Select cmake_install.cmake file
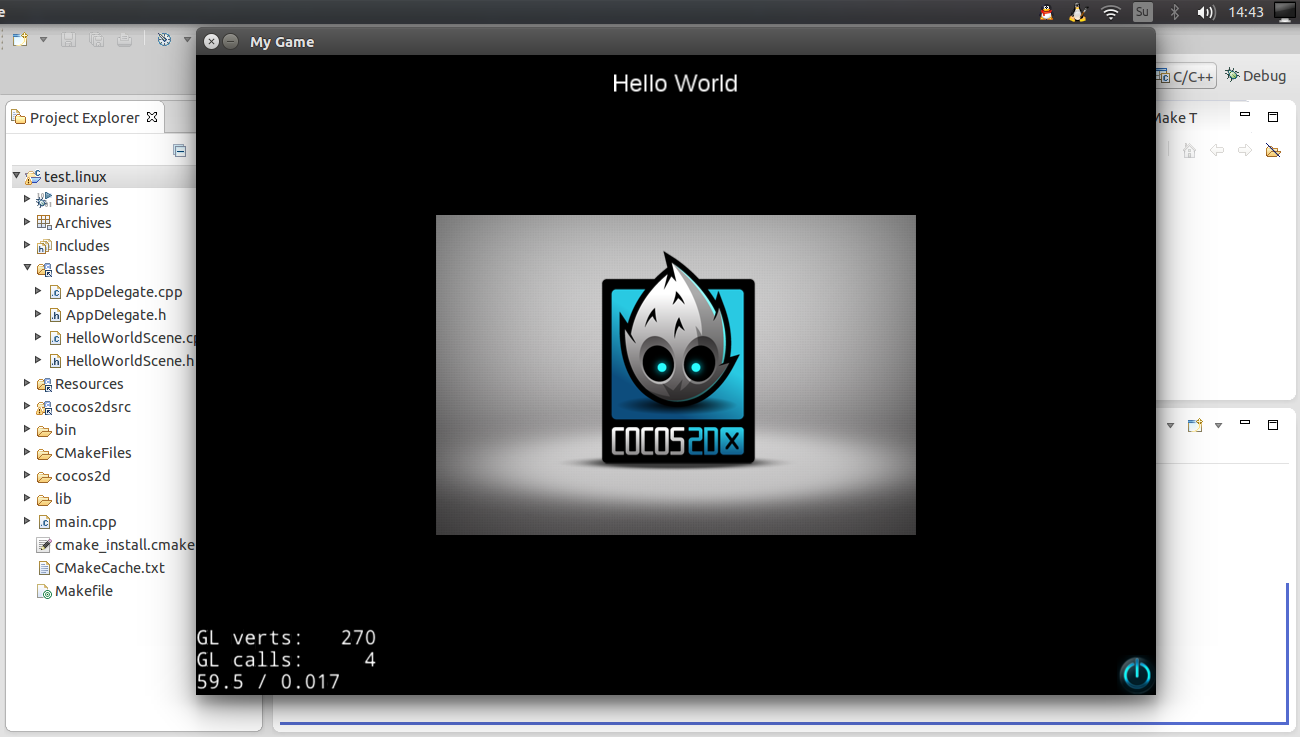Screen dimensions: 1300x737 (125, 545)
